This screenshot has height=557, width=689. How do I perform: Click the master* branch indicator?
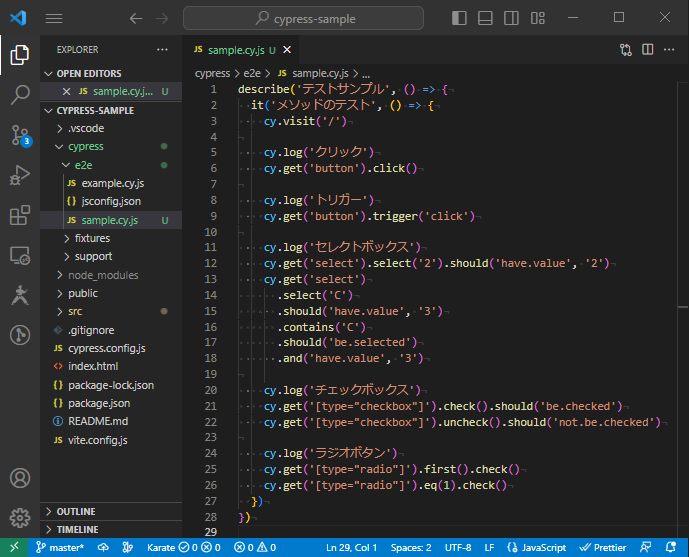click(59, 547)
